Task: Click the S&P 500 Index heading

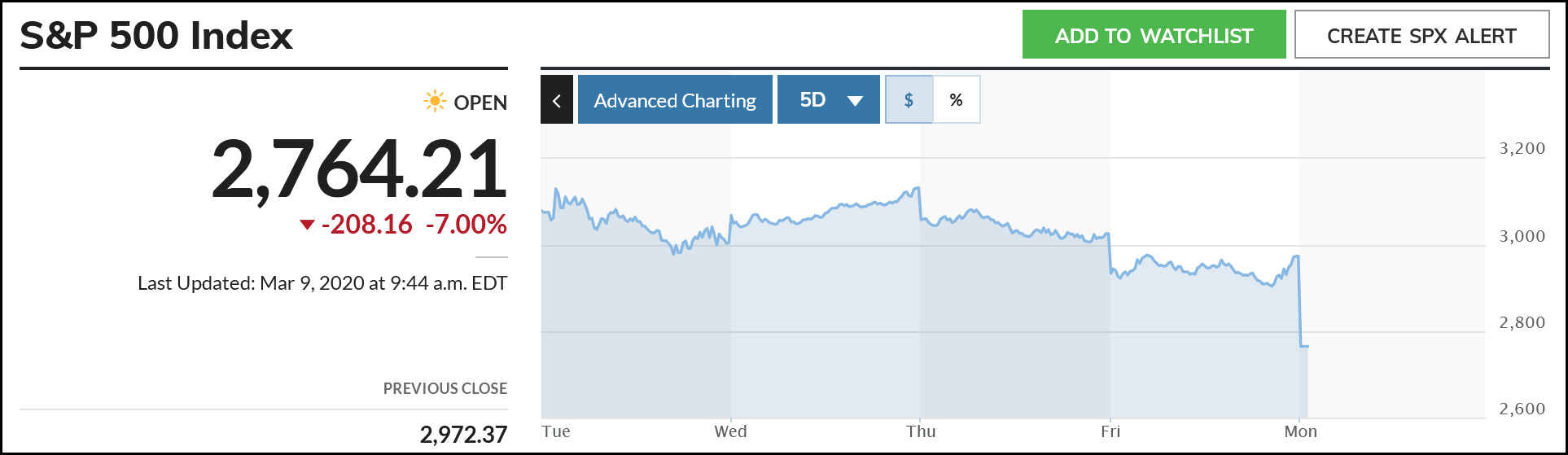Action: tap(156, 36)
